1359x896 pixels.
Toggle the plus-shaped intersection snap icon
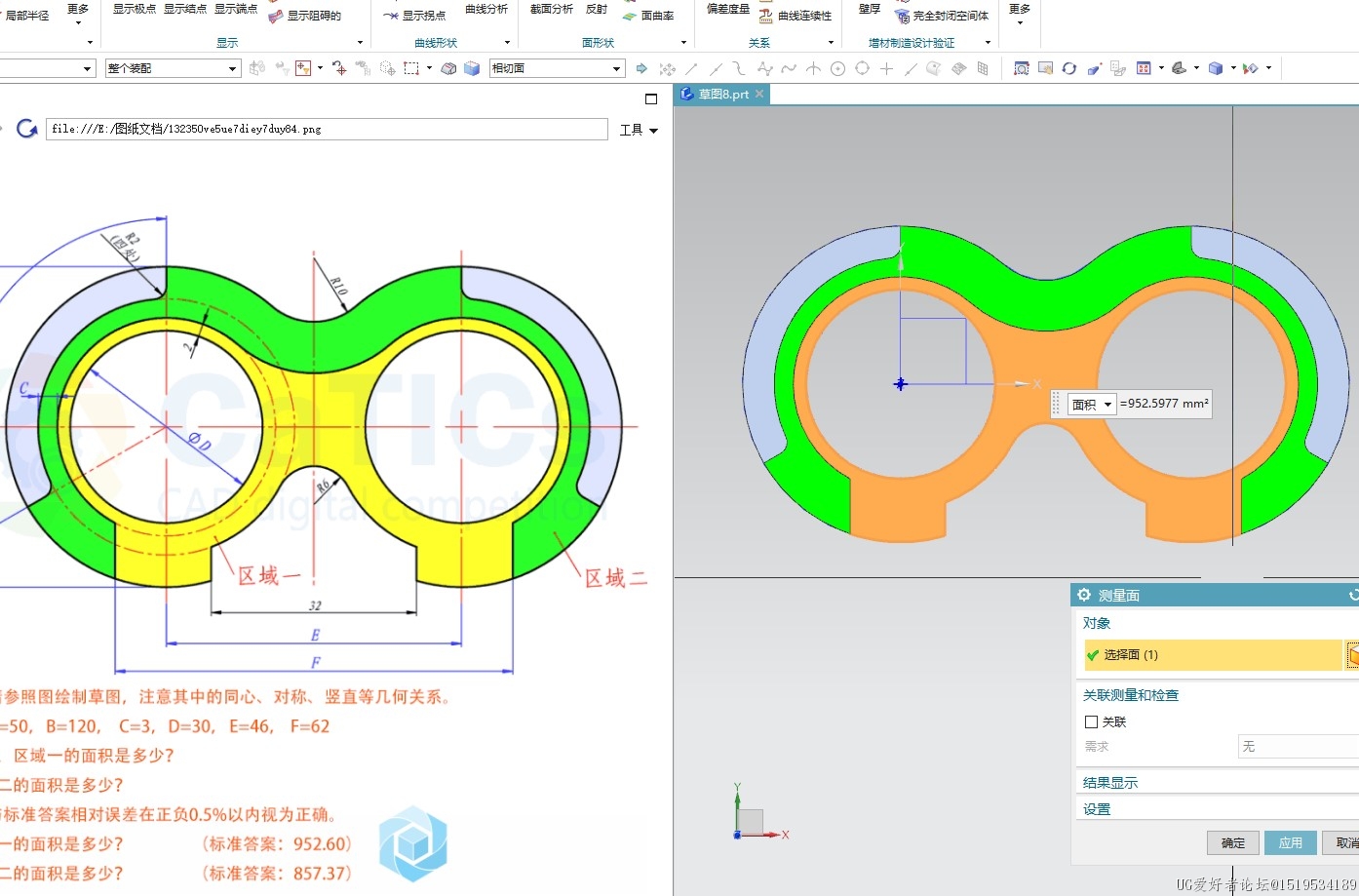[x=886, y=68]
